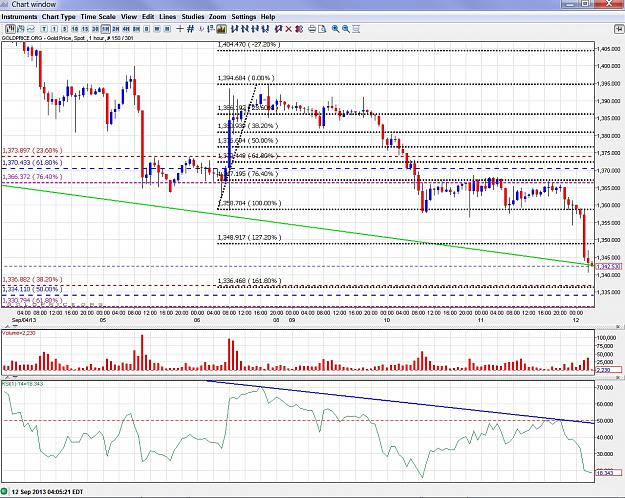625x498 pixels.
Task: Toggle the 1H timeframe button
Action: coord(106,29)
